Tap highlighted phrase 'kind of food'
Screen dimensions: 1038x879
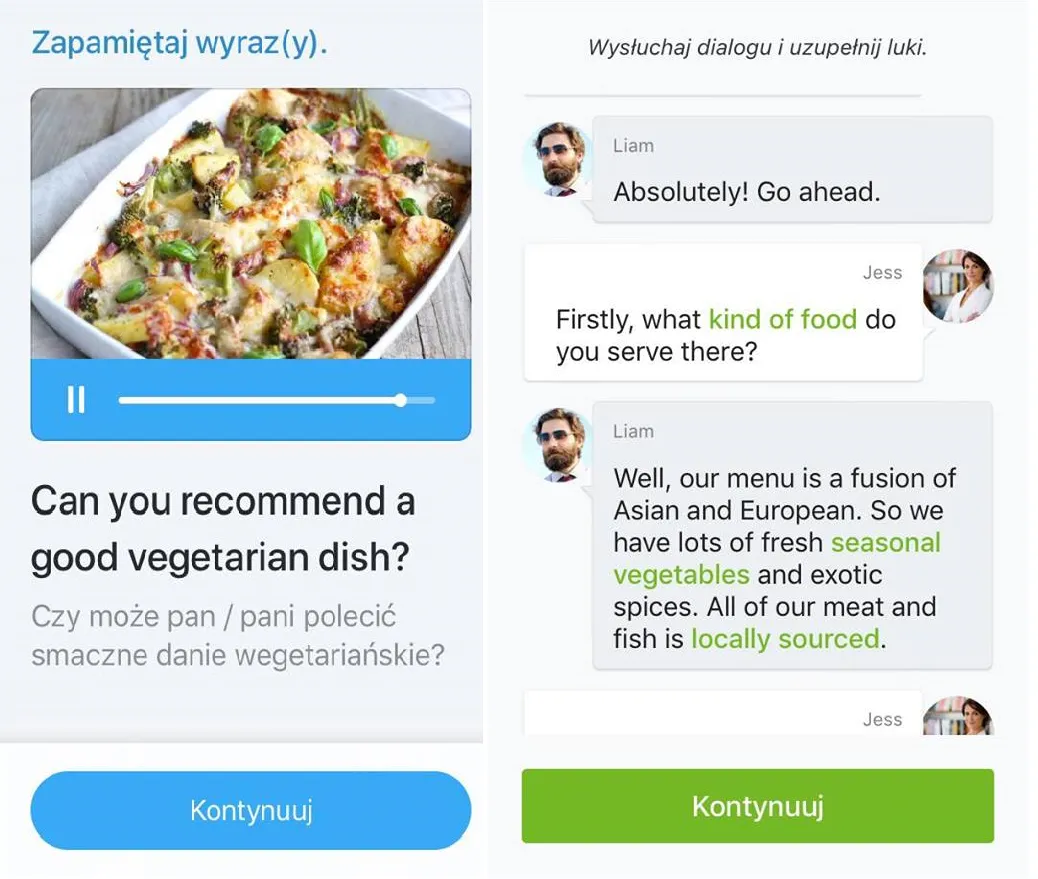pyautogui.click(x=782, y=320)
